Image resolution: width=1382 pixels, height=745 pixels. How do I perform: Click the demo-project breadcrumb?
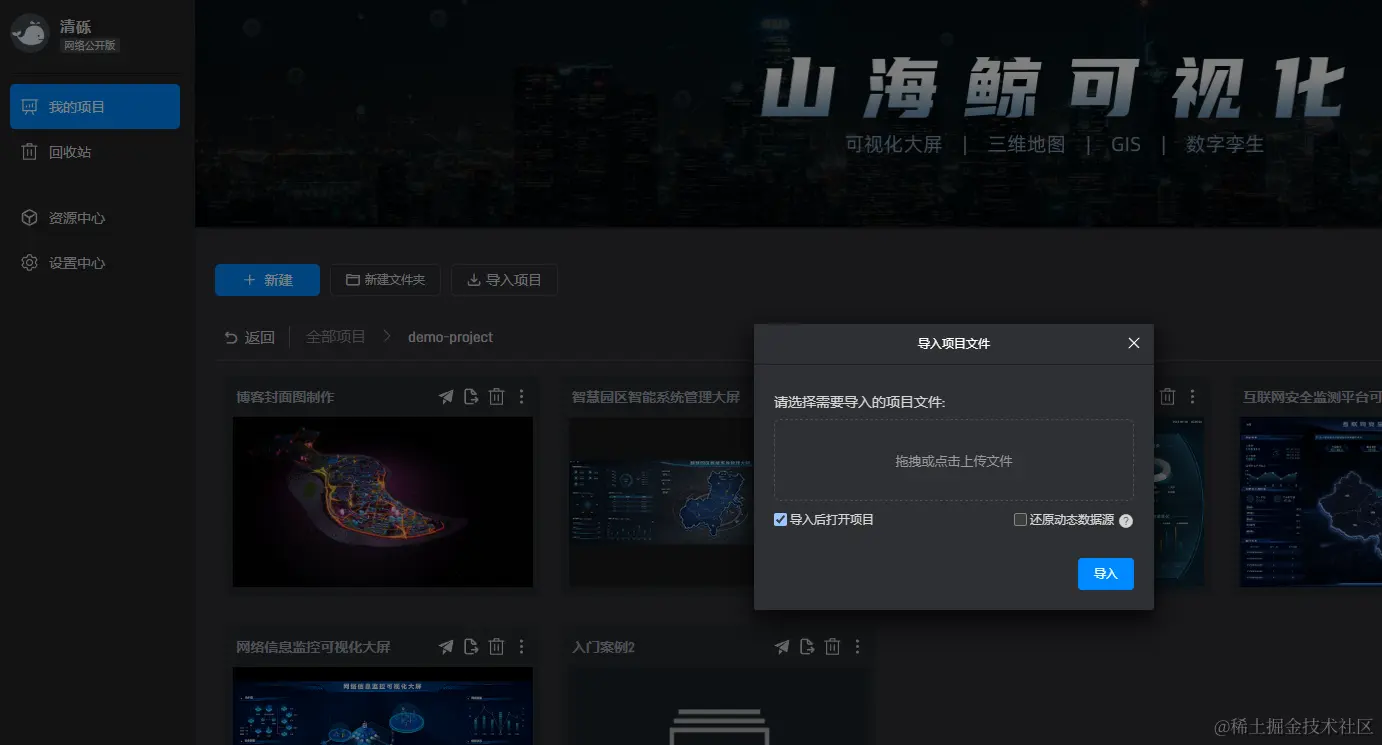pyautogui.click(x=450, y=337)
